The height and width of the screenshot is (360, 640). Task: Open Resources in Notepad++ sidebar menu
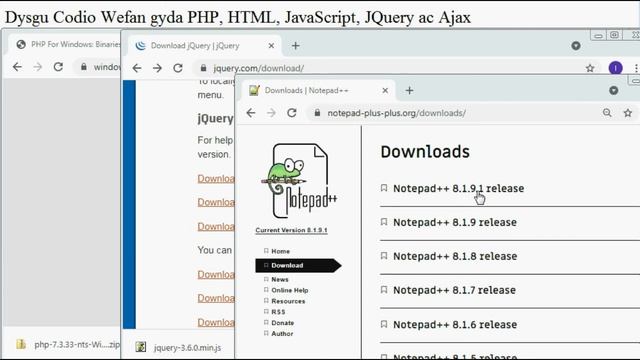[x=288, y=301]
